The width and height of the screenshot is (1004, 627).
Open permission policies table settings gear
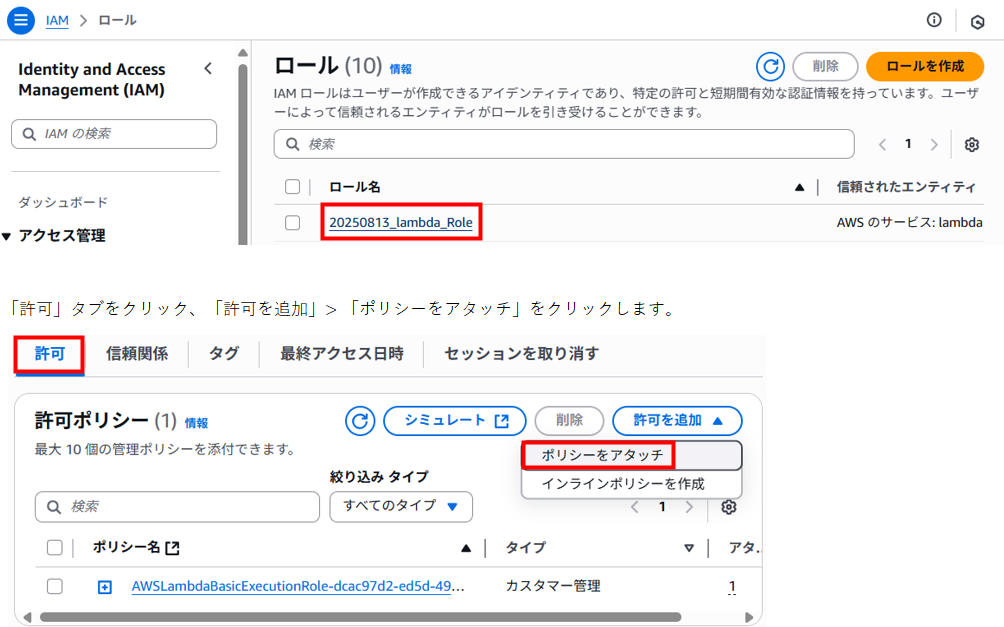729,507
